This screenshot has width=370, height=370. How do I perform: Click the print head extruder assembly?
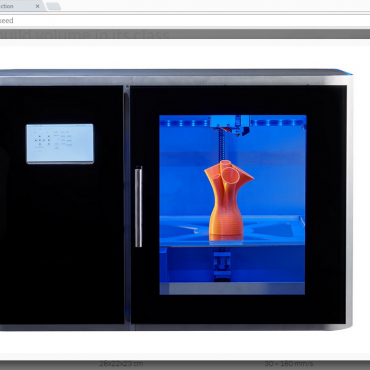231,125
